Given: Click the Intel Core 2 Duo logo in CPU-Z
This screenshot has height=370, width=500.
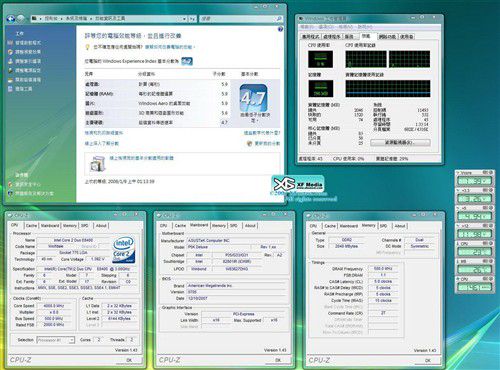Looking at the screenshot, I should point(124,249).
